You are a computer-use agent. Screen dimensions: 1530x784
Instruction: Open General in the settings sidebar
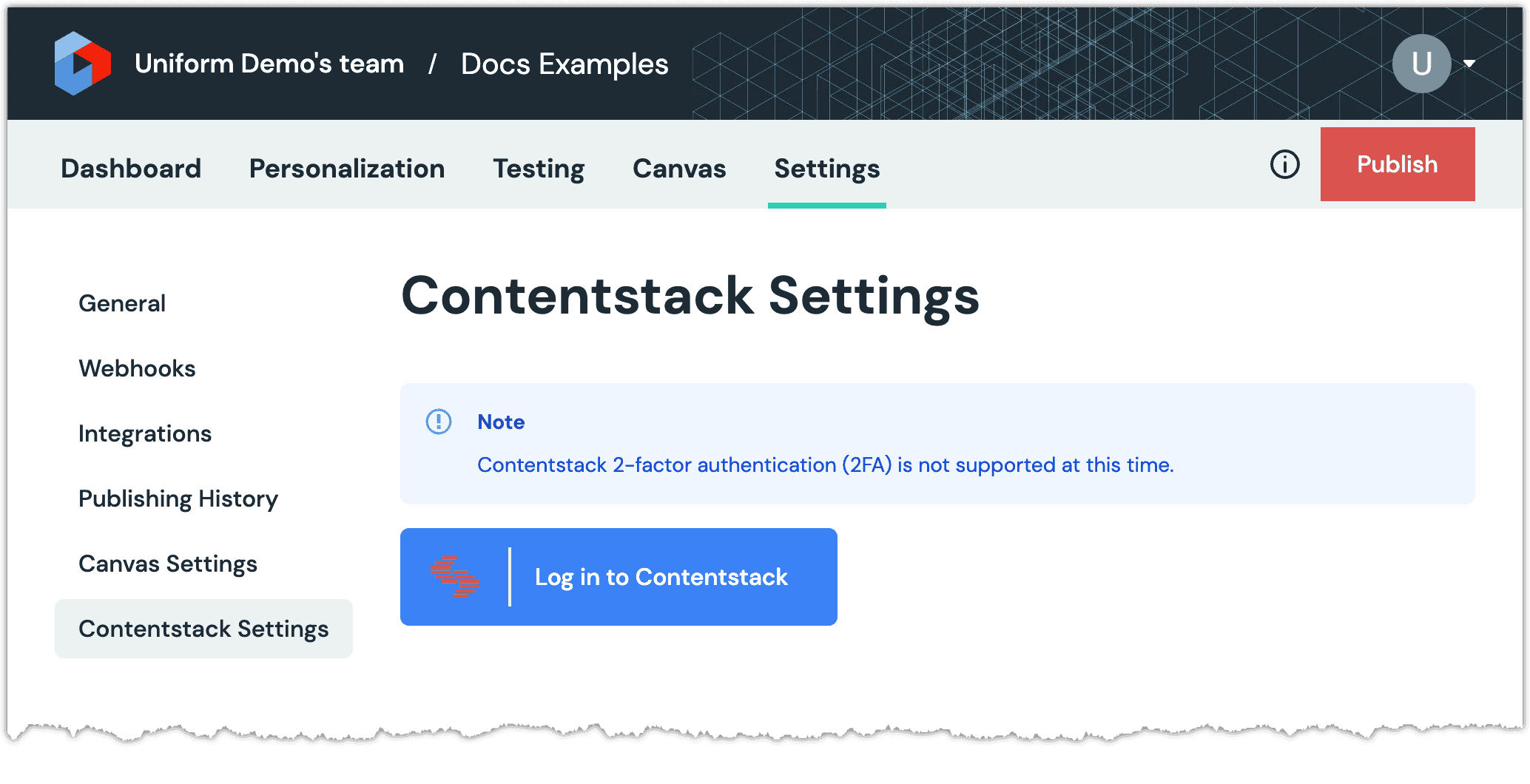click(x=122, y=303)
